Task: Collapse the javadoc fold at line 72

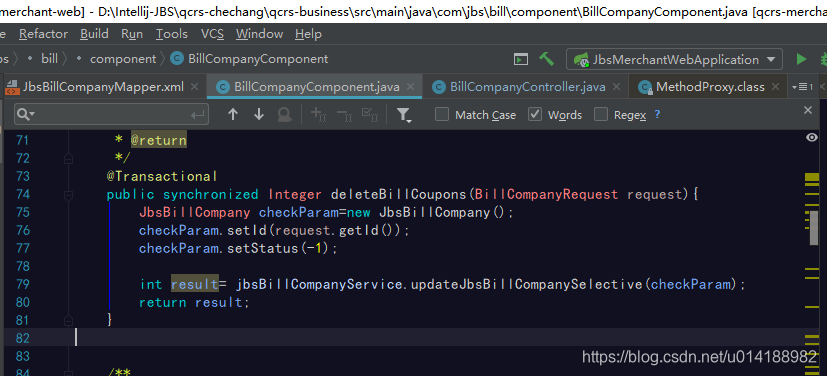Action: (68, 158)
